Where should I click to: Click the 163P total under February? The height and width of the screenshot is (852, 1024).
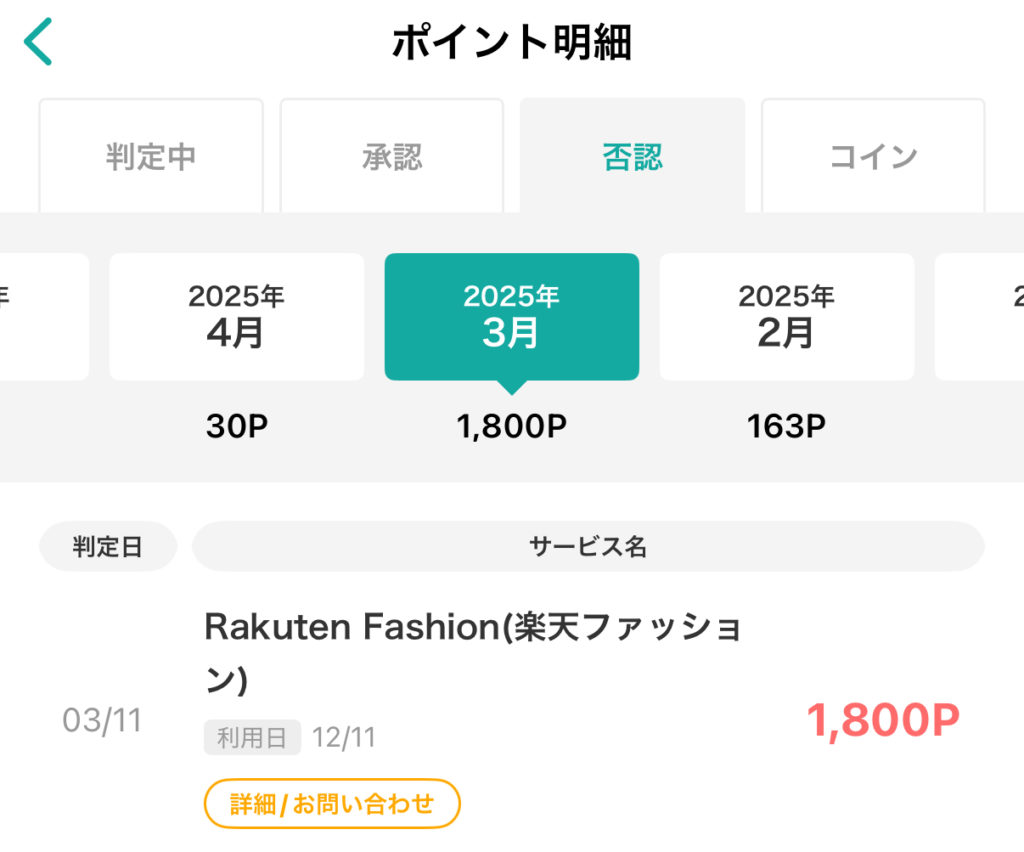click(786, 427)
